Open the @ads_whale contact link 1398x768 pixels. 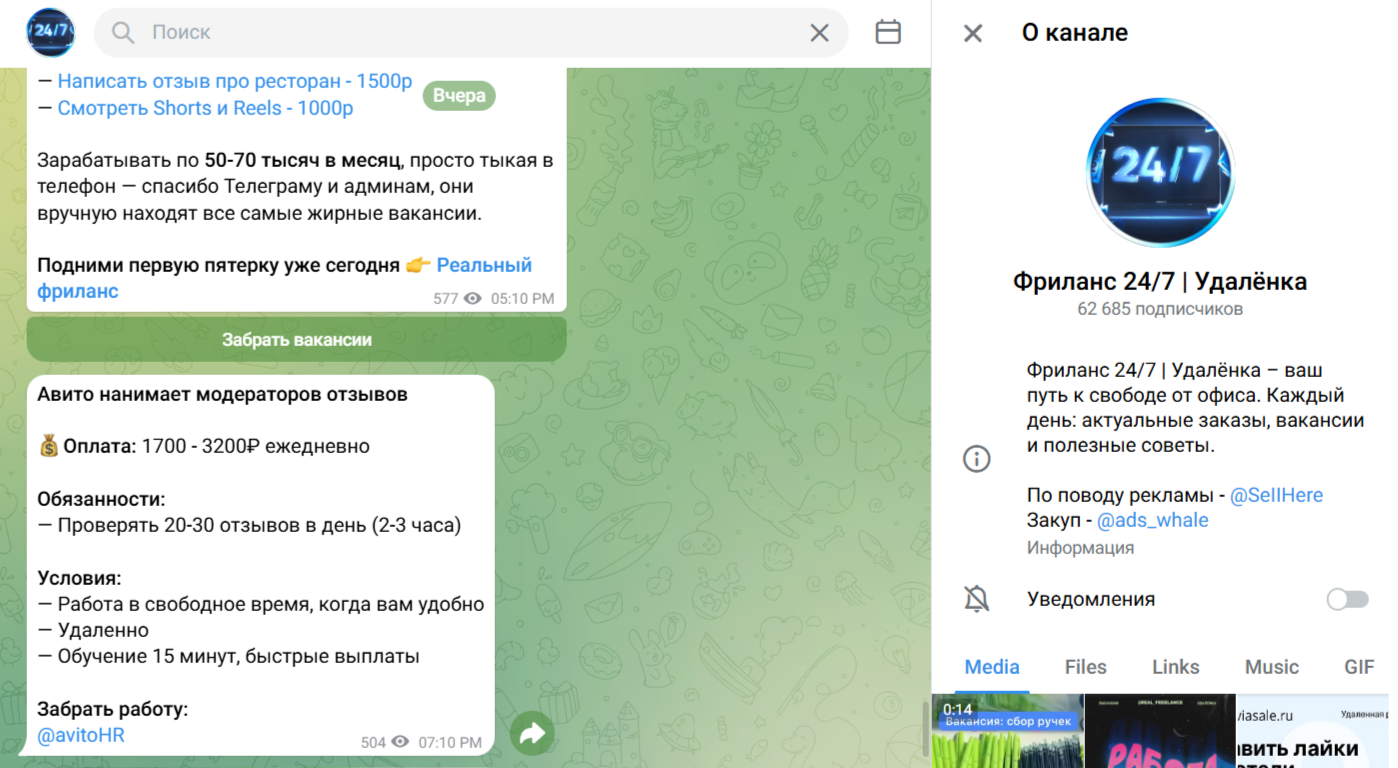coord(1152,521)
